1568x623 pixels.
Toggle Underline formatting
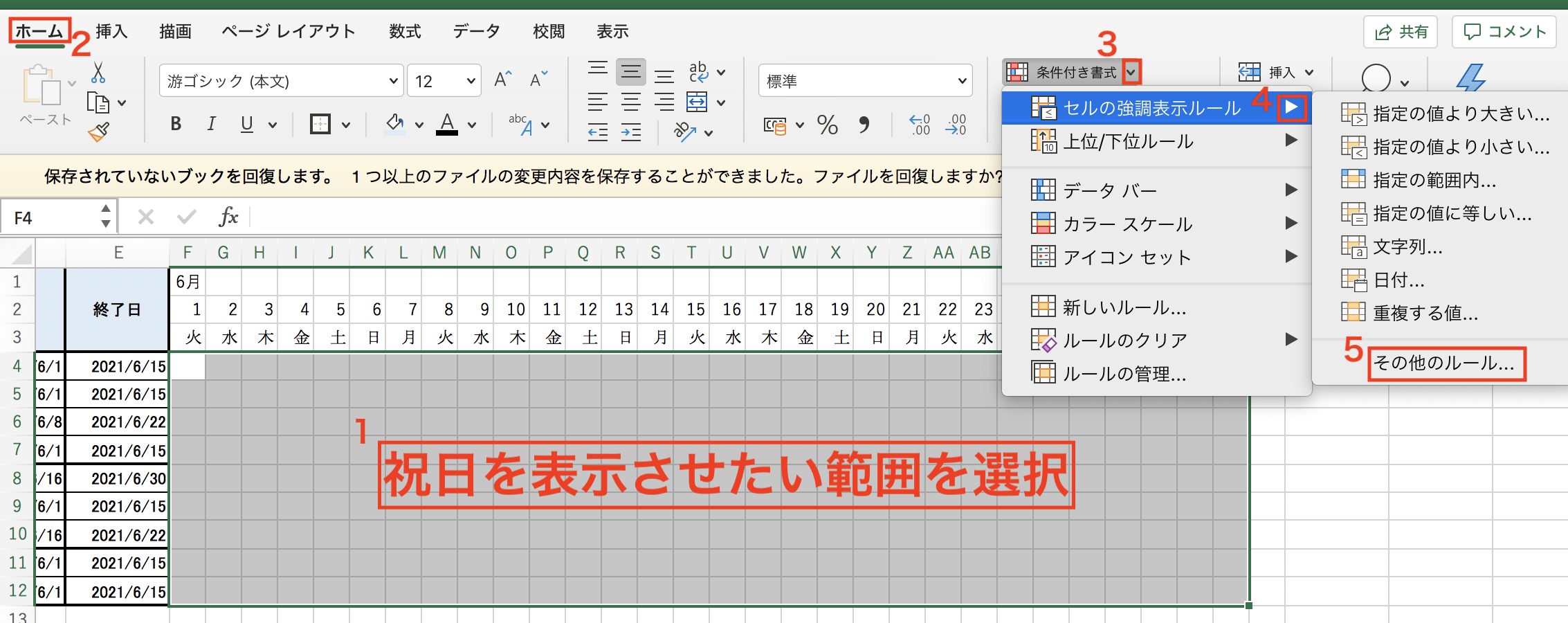[247, 124]
